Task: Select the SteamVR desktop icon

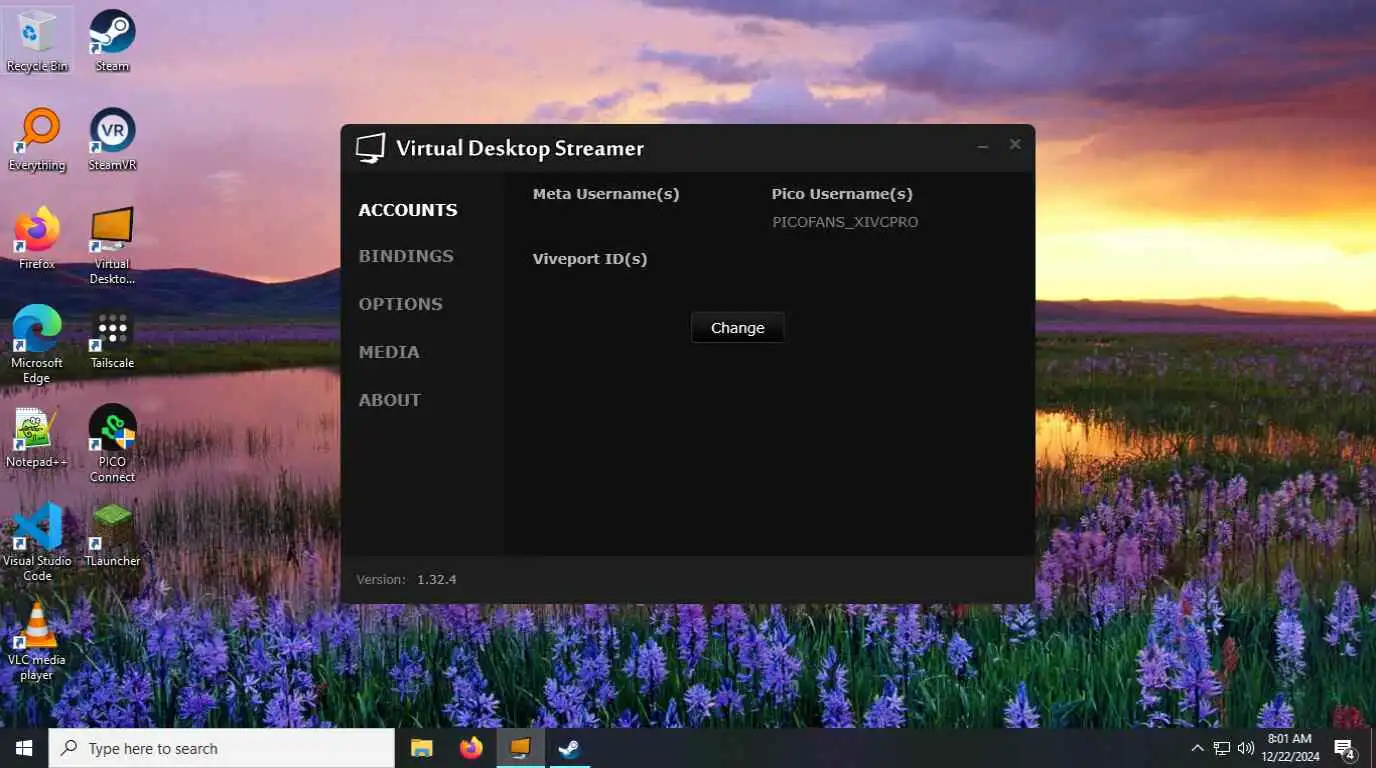Action: tap(112, 140)
